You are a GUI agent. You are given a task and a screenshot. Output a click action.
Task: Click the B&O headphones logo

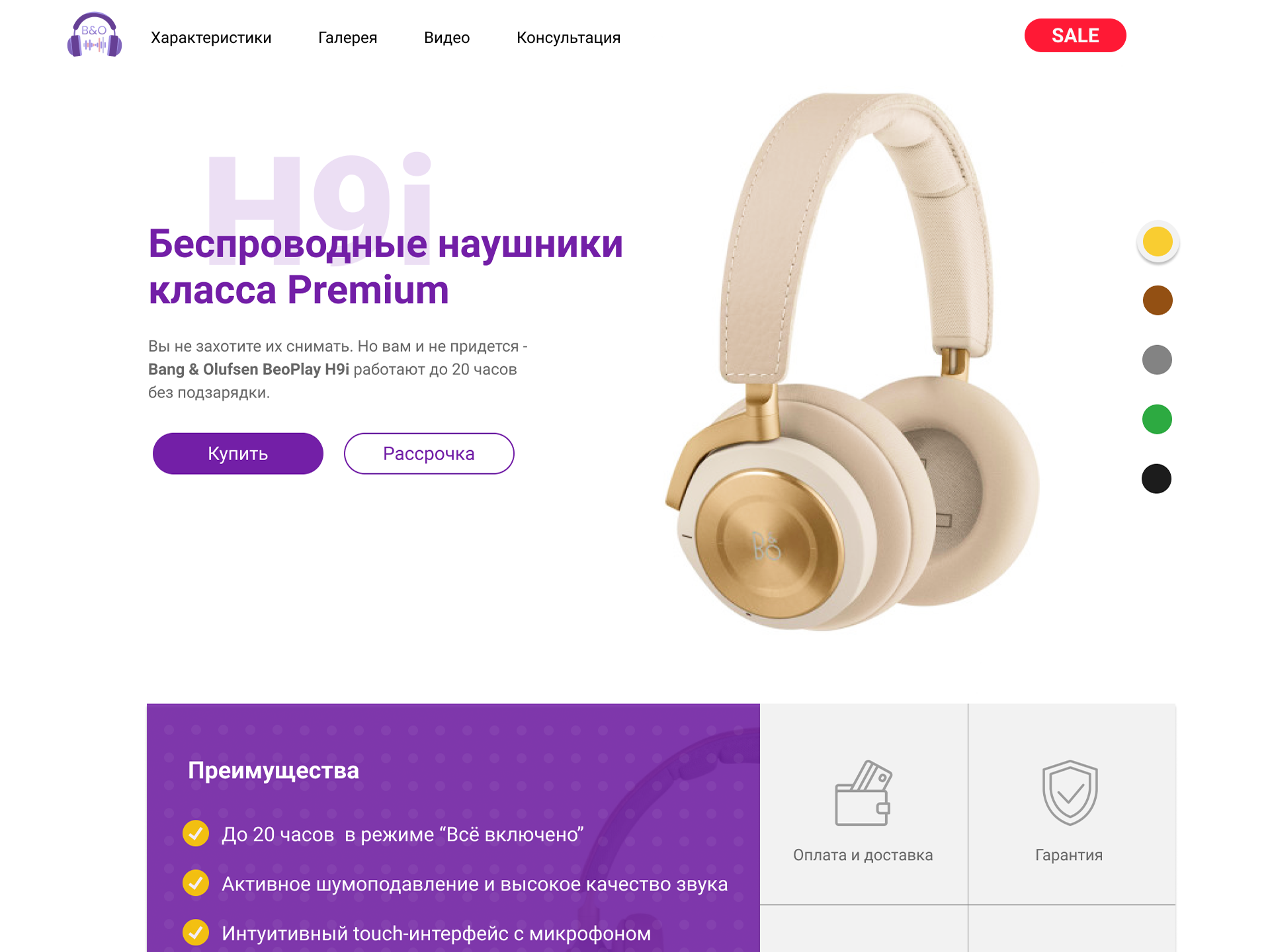pyautogui.click(x=95, y=35)
